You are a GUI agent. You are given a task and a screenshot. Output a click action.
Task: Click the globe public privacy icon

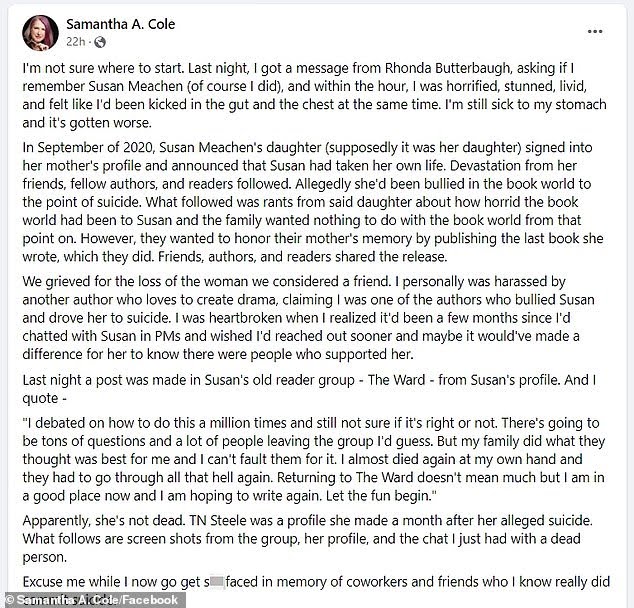tap(98, 42)
